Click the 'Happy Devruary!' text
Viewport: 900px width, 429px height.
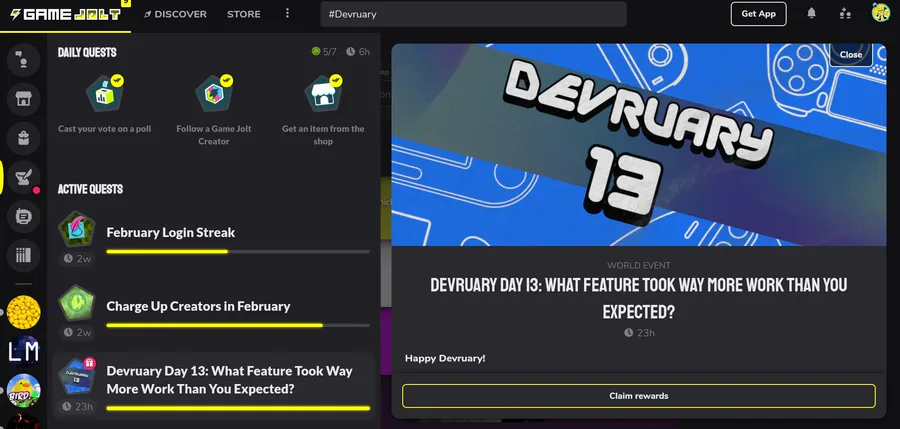445,358
